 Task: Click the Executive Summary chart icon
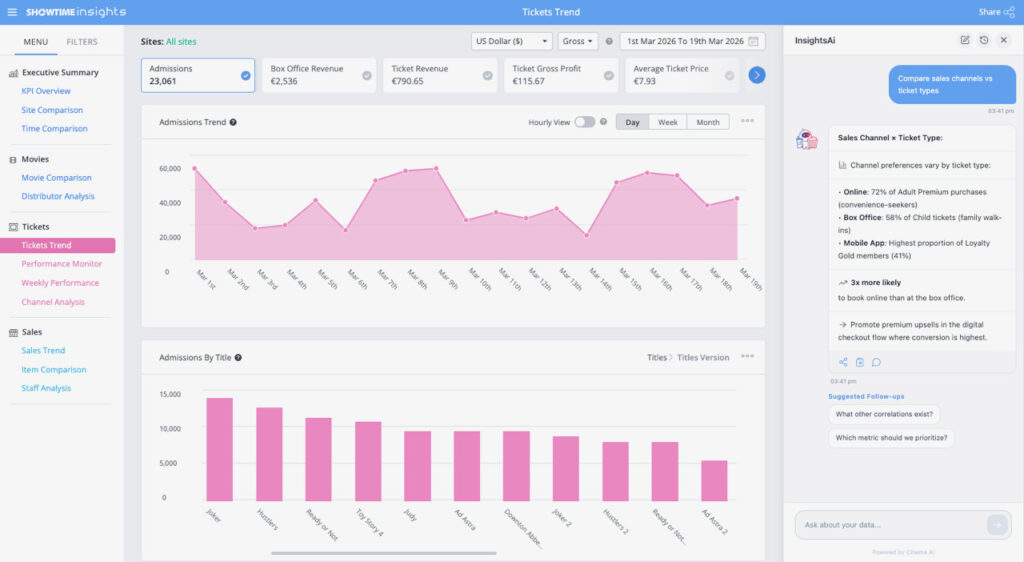[x=13, y=73]
